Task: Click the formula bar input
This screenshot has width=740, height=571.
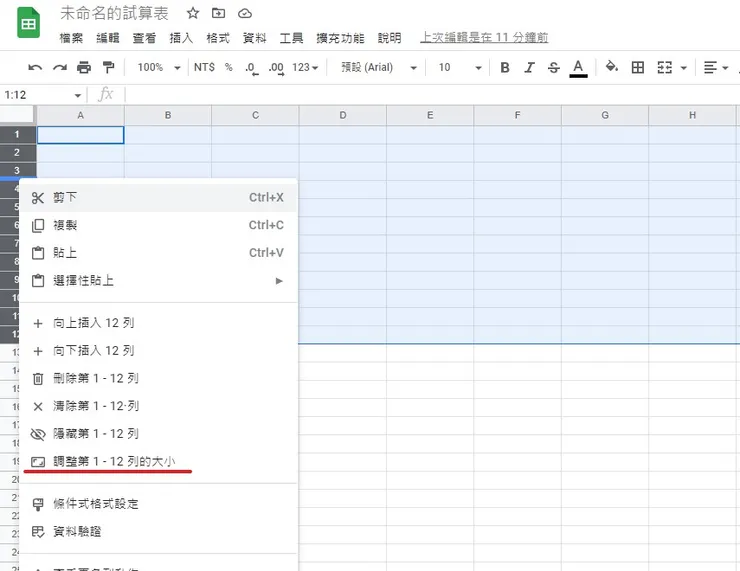Action: click(x=432, y=95)
